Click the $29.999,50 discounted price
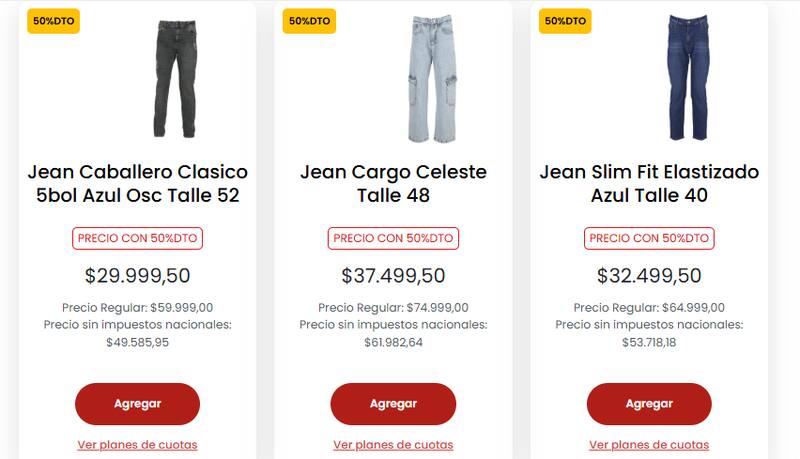800x459 pixels. (x=137, y=276)
